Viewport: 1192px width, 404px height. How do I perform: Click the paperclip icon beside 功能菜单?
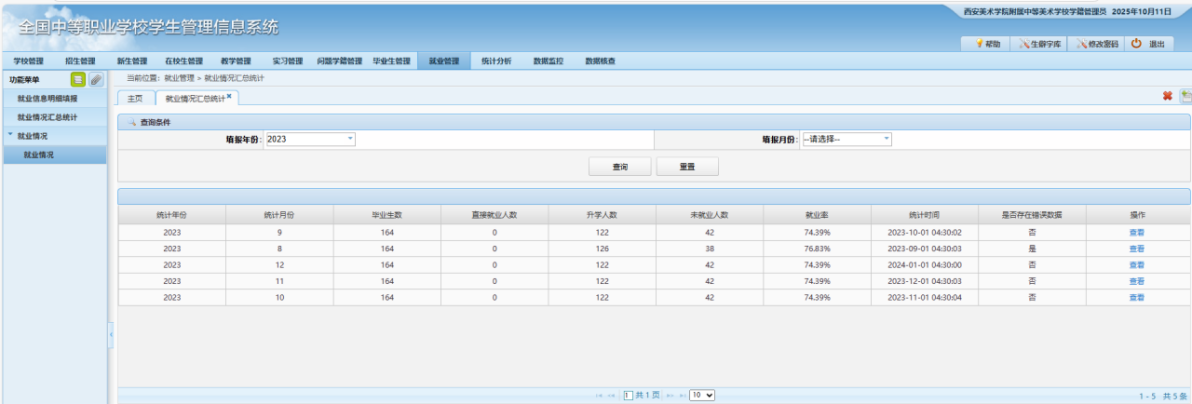(x=95, y=80)
